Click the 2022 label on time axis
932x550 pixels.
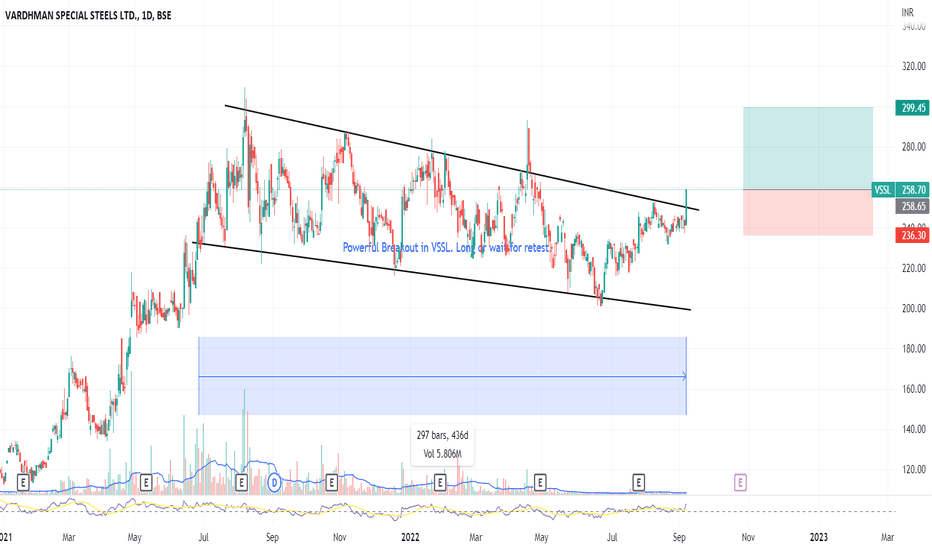pos(410,537)
